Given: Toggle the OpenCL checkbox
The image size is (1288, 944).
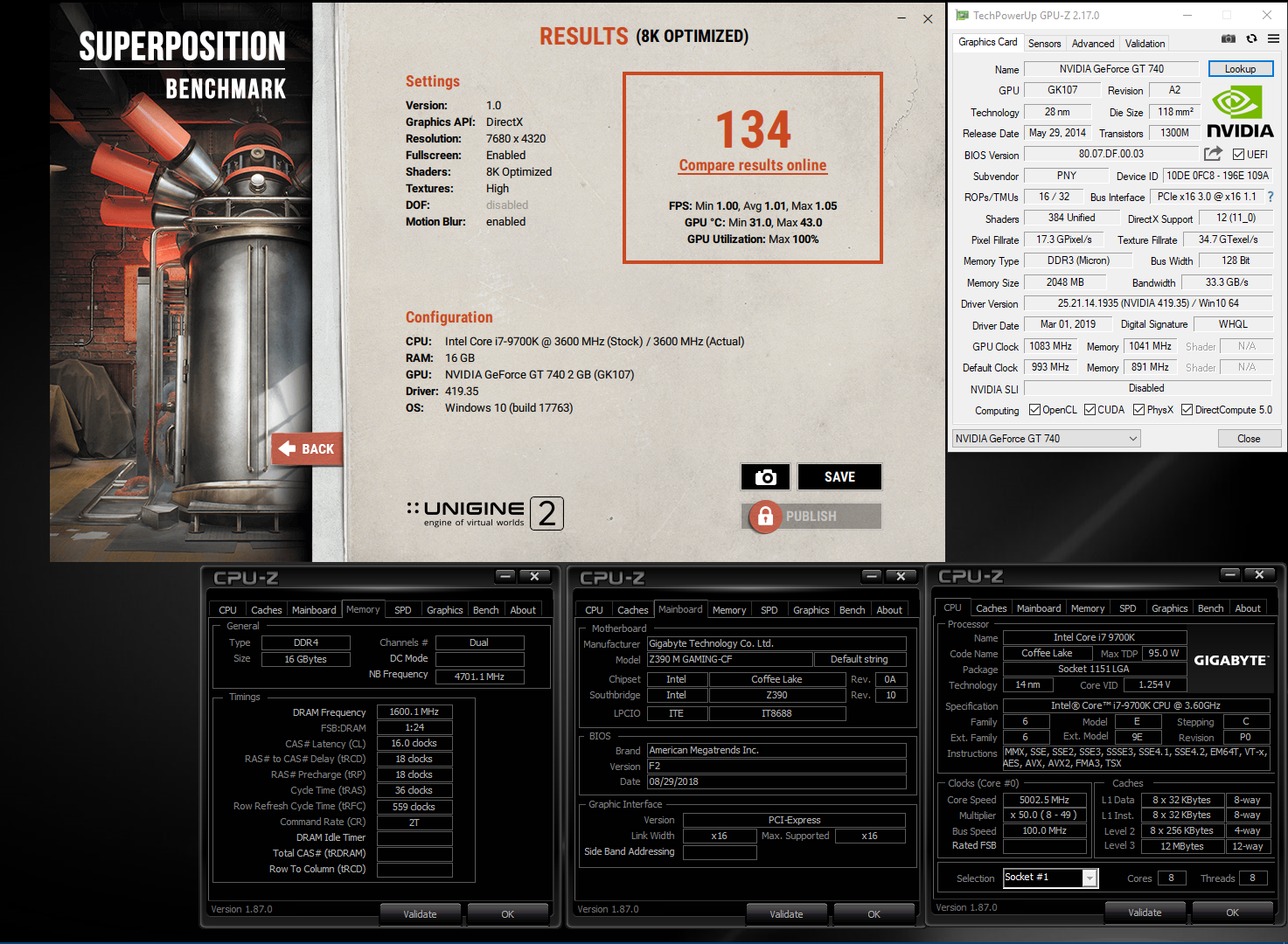Looking at the screenshot, I should 1034,410.
